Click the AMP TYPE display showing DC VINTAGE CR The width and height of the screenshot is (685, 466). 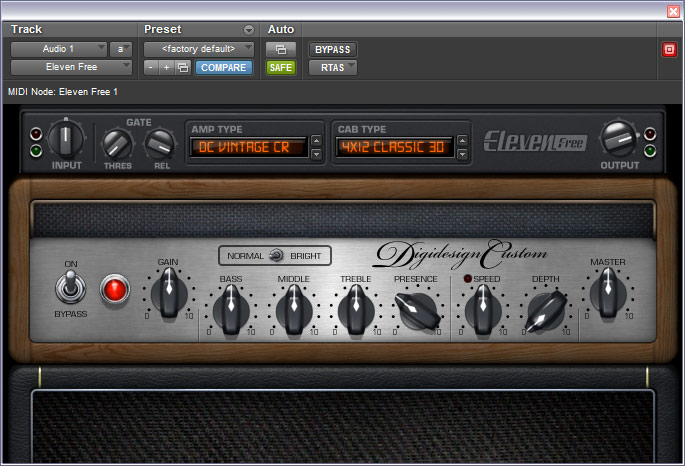(x=248, y=147)
